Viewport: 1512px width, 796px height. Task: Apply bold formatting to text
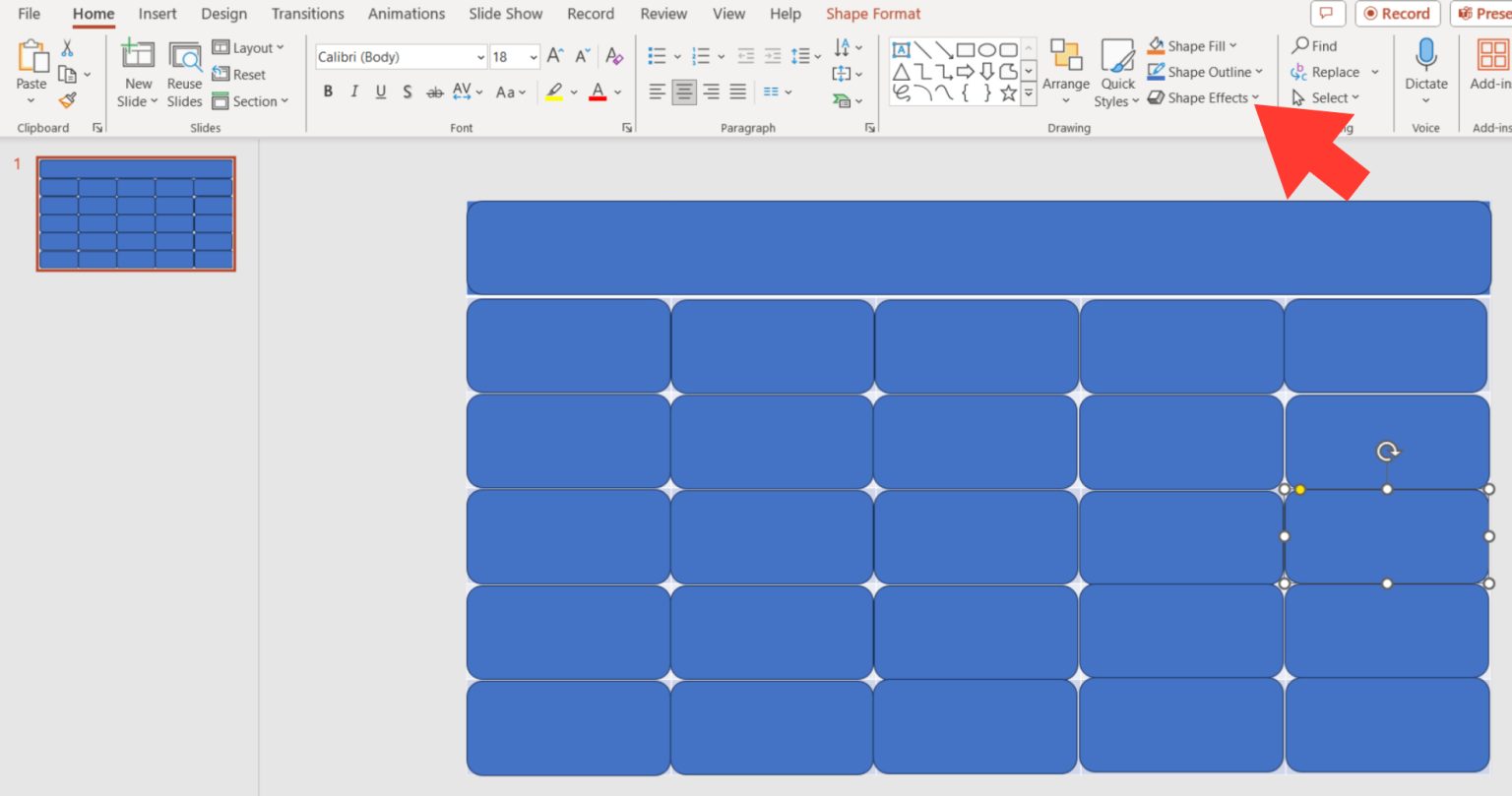328,92
